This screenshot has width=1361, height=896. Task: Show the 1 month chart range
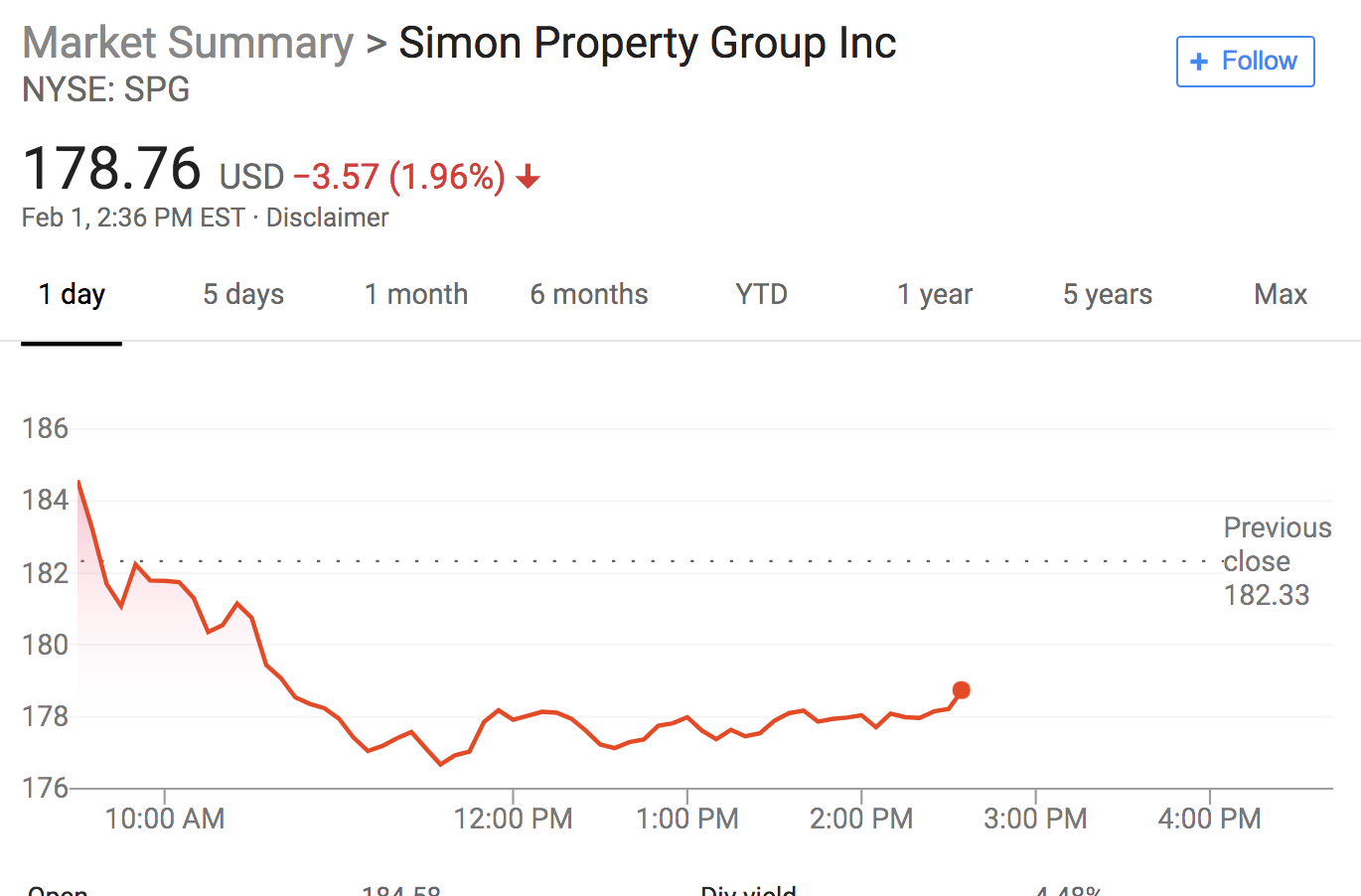(x=416, y=295)
